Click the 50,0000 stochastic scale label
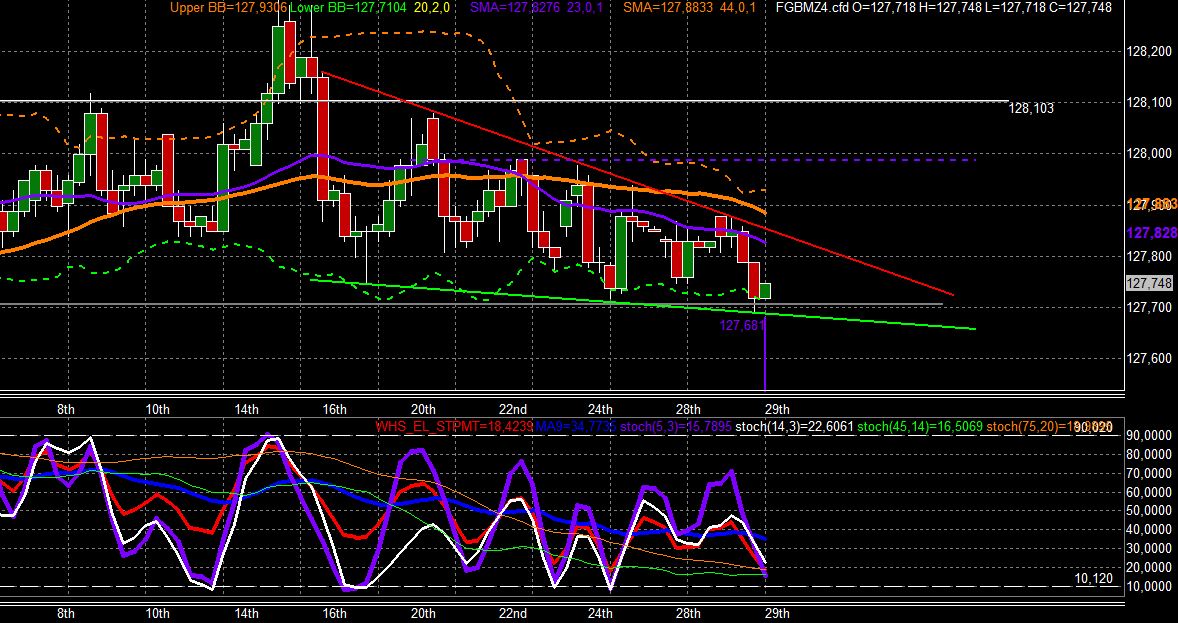Screen dimensions: 1178x623 (x=1149, y=511)
